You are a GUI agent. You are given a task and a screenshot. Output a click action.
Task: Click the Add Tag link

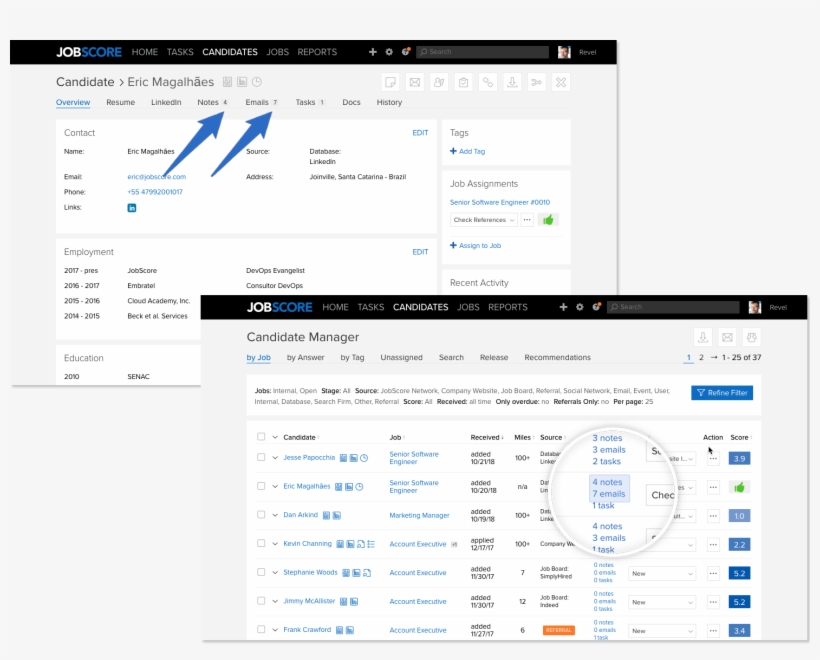pos(468,151)
